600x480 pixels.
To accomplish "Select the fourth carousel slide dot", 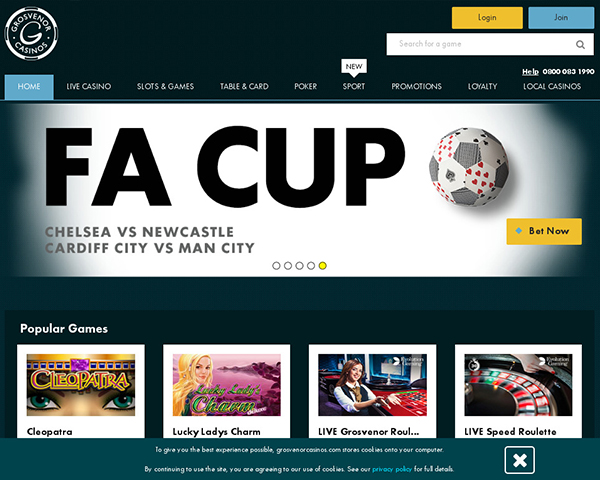I will click(311, 266).
